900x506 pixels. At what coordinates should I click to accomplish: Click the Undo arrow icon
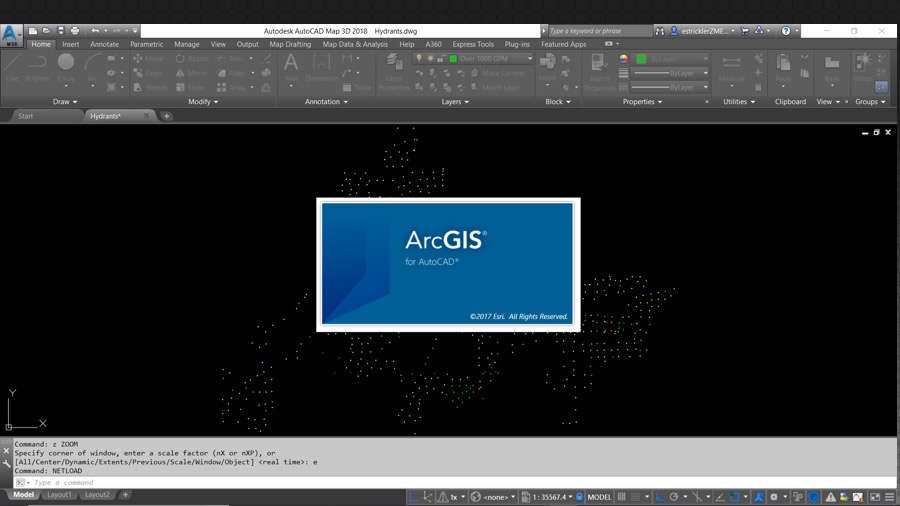click(95, 31)
